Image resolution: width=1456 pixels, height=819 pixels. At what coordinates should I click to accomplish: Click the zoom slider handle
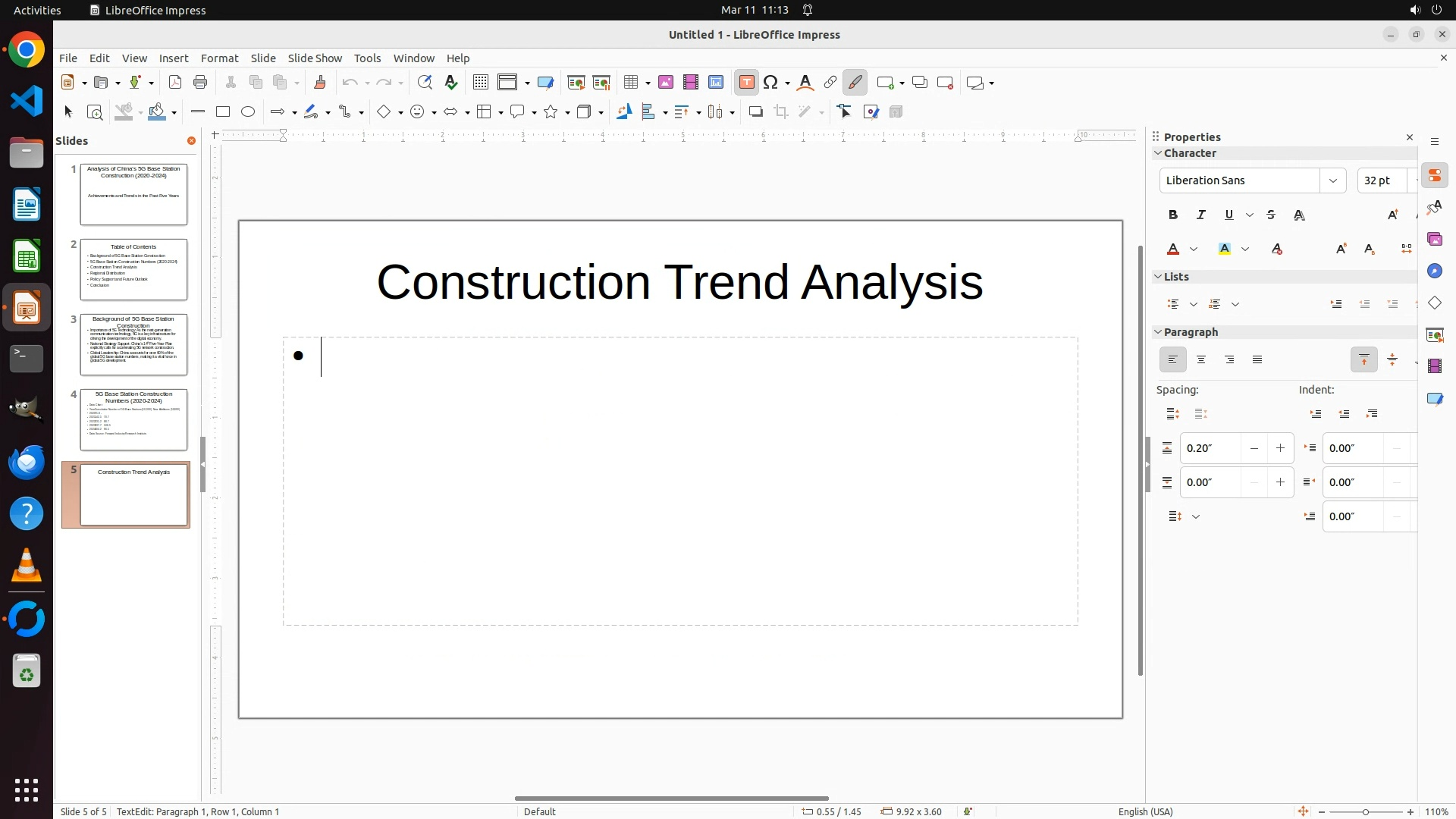pyautogui.click(x=1366, y=812)
